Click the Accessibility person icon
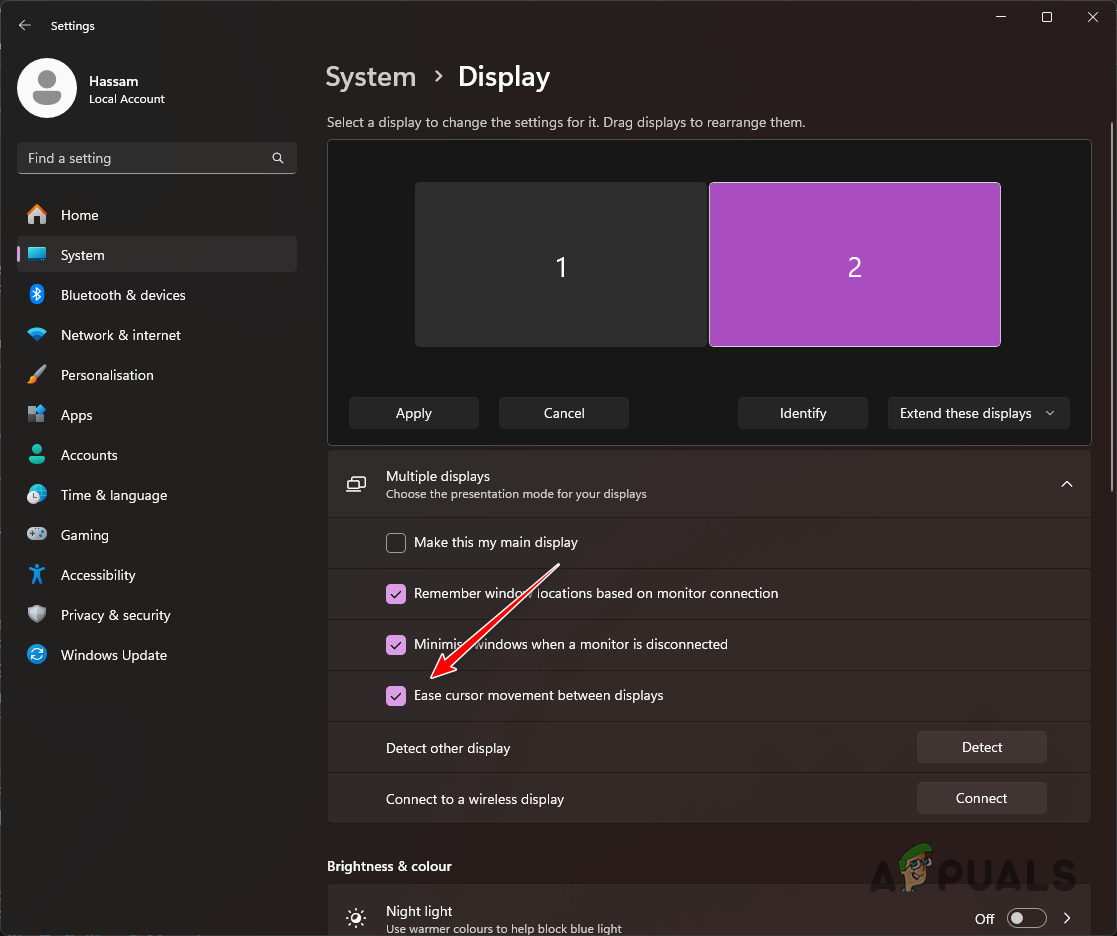Image resolution: width=1117 pixels, height=936 pixels. (38, 574)
